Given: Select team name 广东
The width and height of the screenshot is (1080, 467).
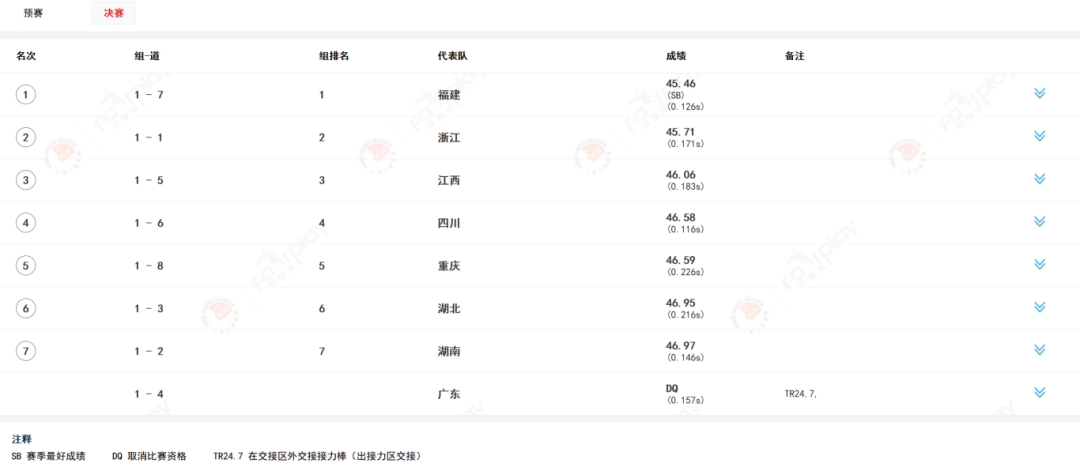Looking at the screenshot, I should click(449, 394).
